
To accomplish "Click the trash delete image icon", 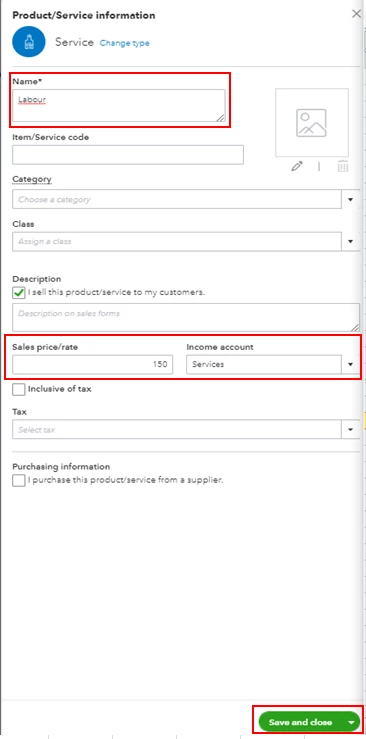I will pos(343,166).
